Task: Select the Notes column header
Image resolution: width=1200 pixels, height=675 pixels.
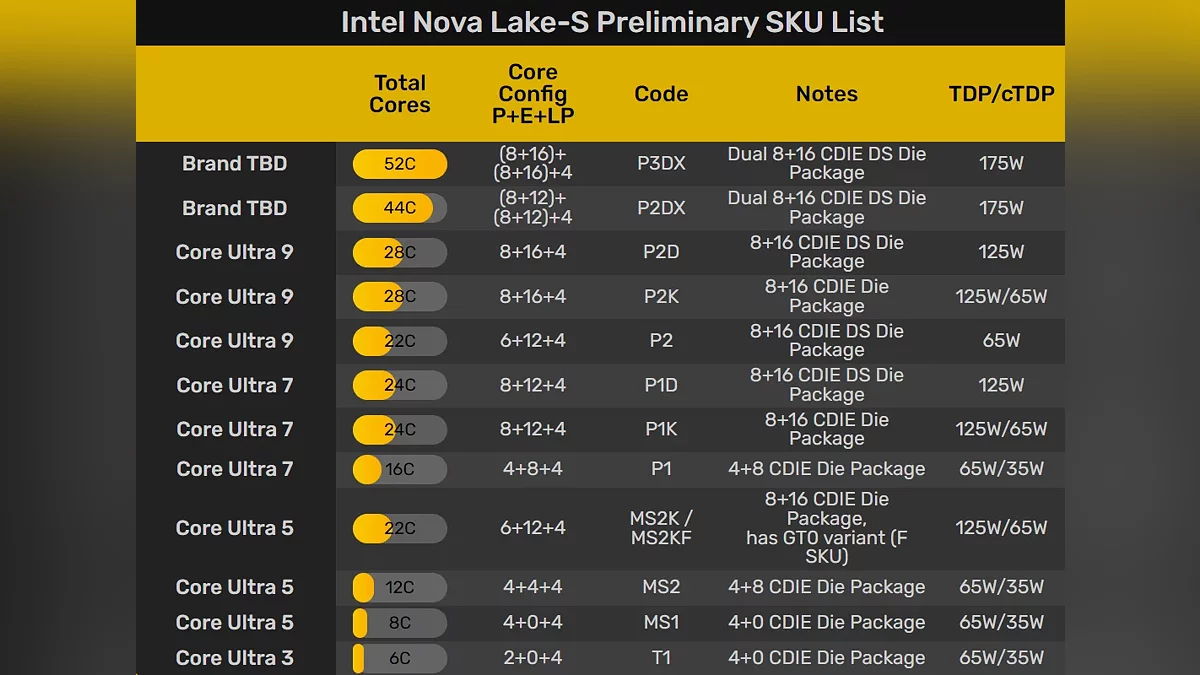Action: tap(827, 94)
